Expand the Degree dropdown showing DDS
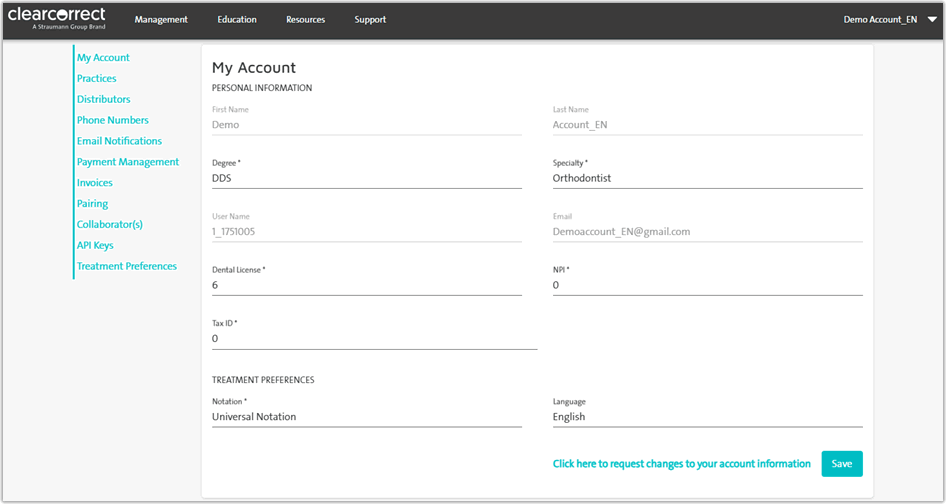 [x=366, y=179]
